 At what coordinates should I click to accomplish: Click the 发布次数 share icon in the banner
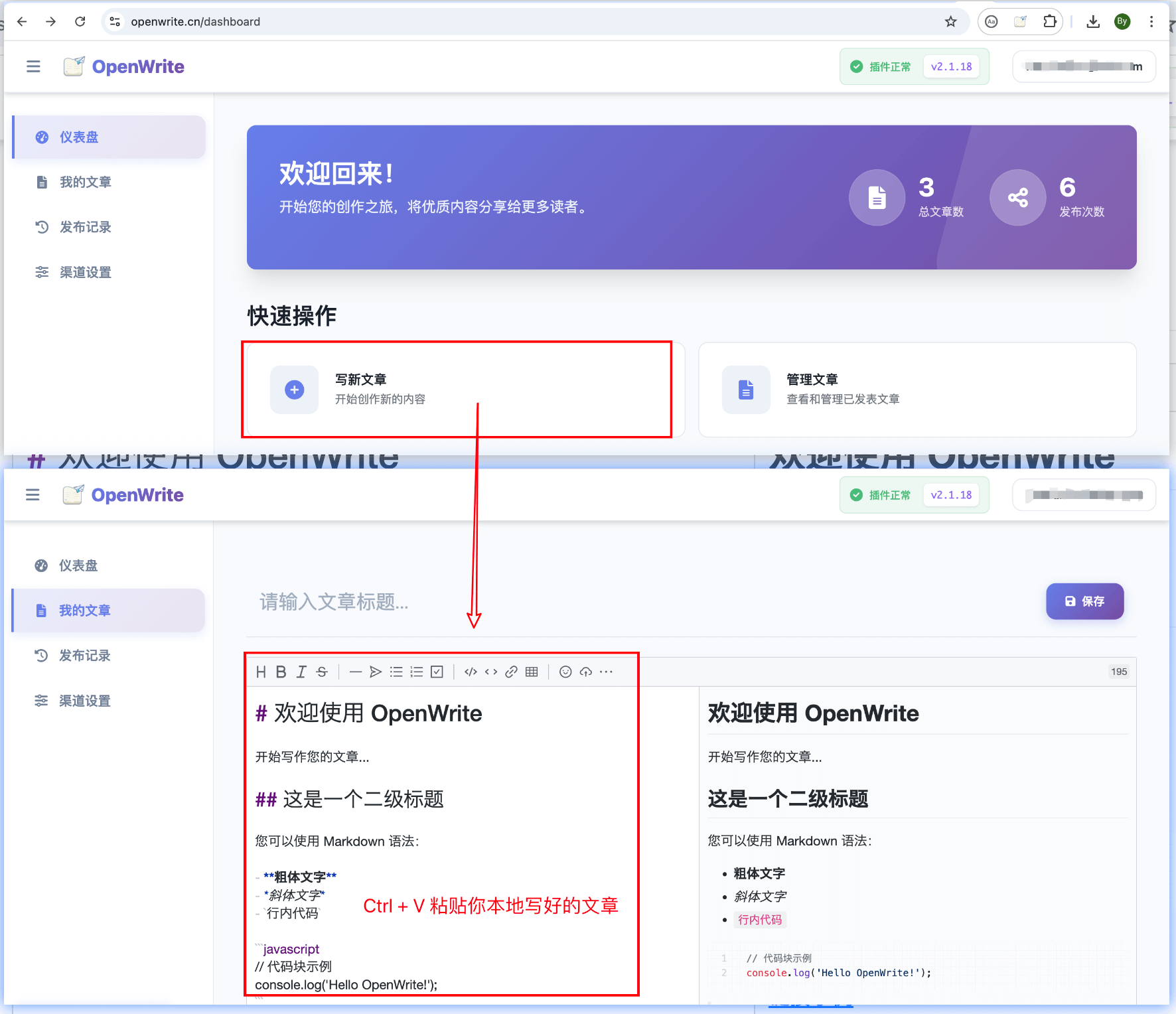tap(1018, 198)
